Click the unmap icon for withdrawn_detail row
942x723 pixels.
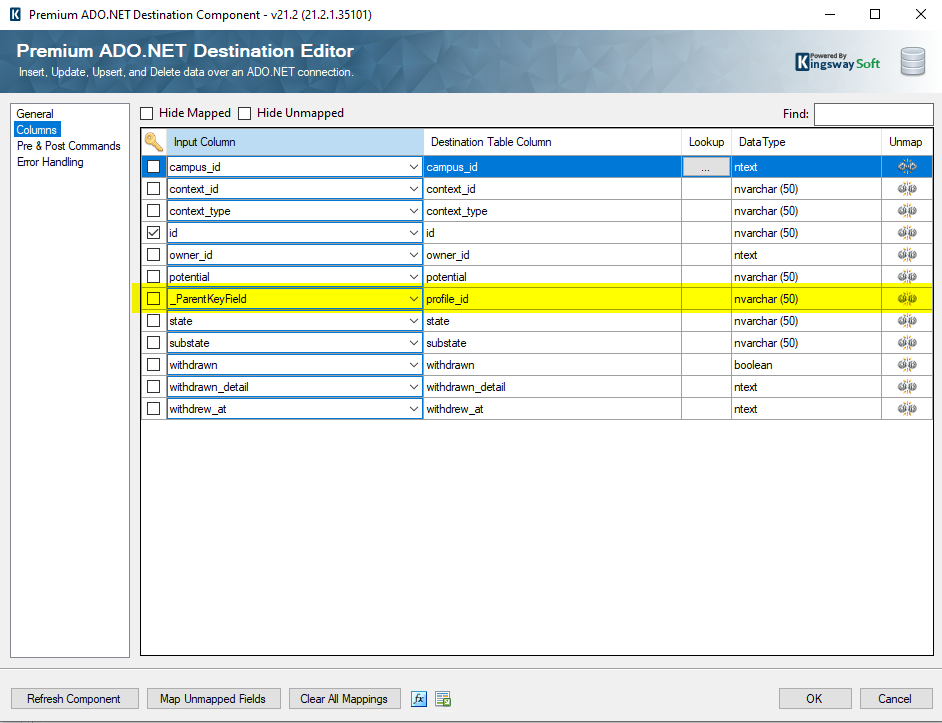907,386
